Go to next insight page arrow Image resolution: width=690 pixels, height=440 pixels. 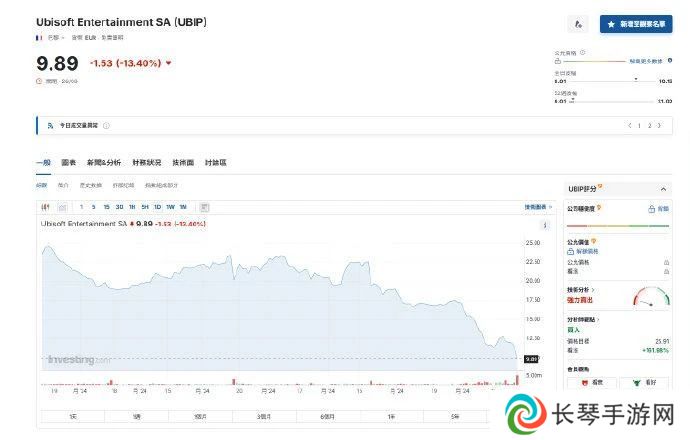click(659, 126)
